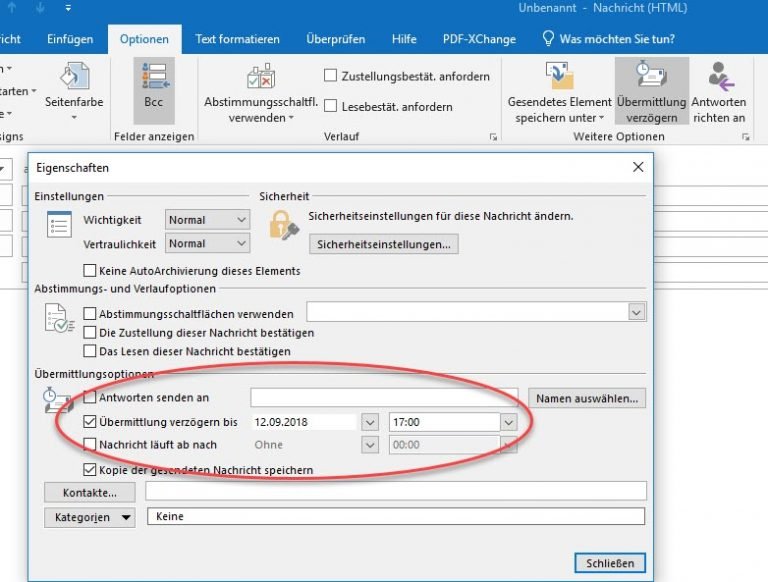Open the Vertraulichkeit dropdown
Screen dimensions: 768x582
tap(207, 243)
